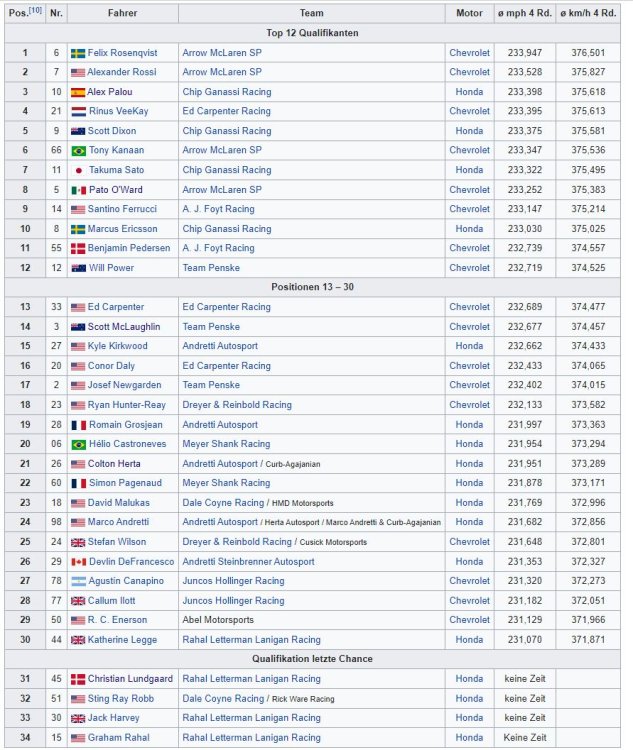Click the Argentine flag beside Agustín Canapino
The image size is (633, 750).
point(78,581)
